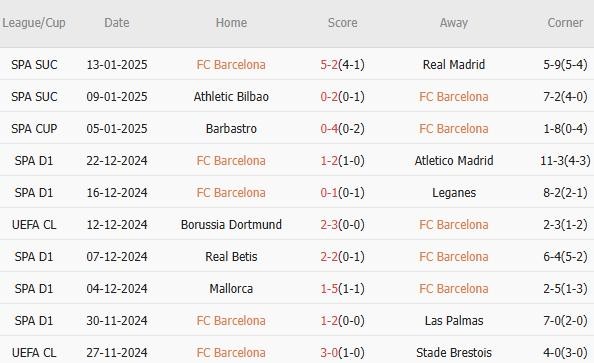The image size is (594, 363).
Task: Open Borussia Dortmund team page
Action: pos(231,225)
